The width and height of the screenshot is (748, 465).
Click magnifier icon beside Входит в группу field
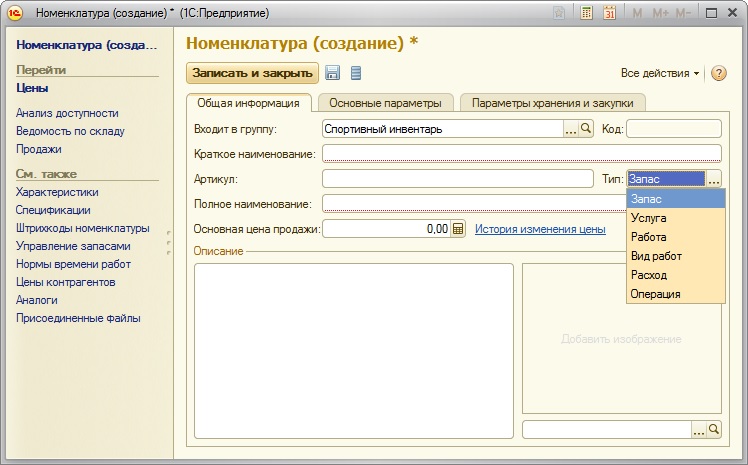pos(587,128)
